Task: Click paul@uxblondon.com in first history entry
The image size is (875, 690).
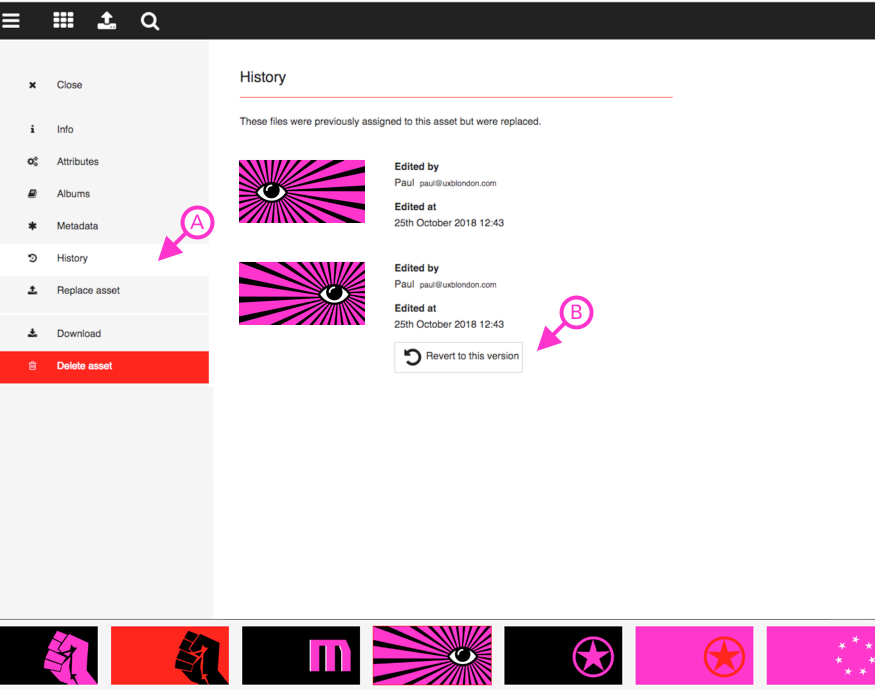Action: coord(458,184)
